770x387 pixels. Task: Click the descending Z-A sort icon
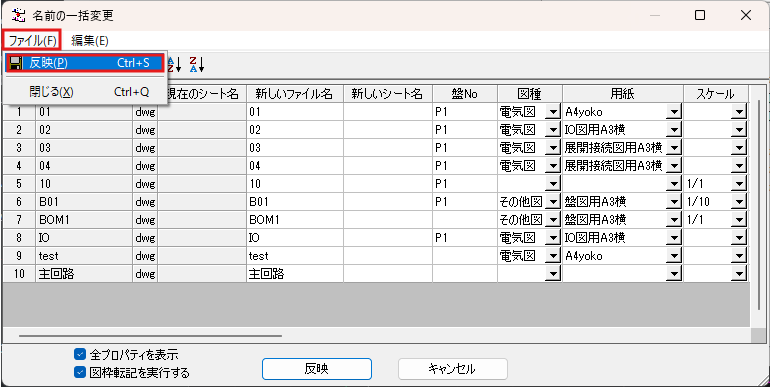coord(196,64)
